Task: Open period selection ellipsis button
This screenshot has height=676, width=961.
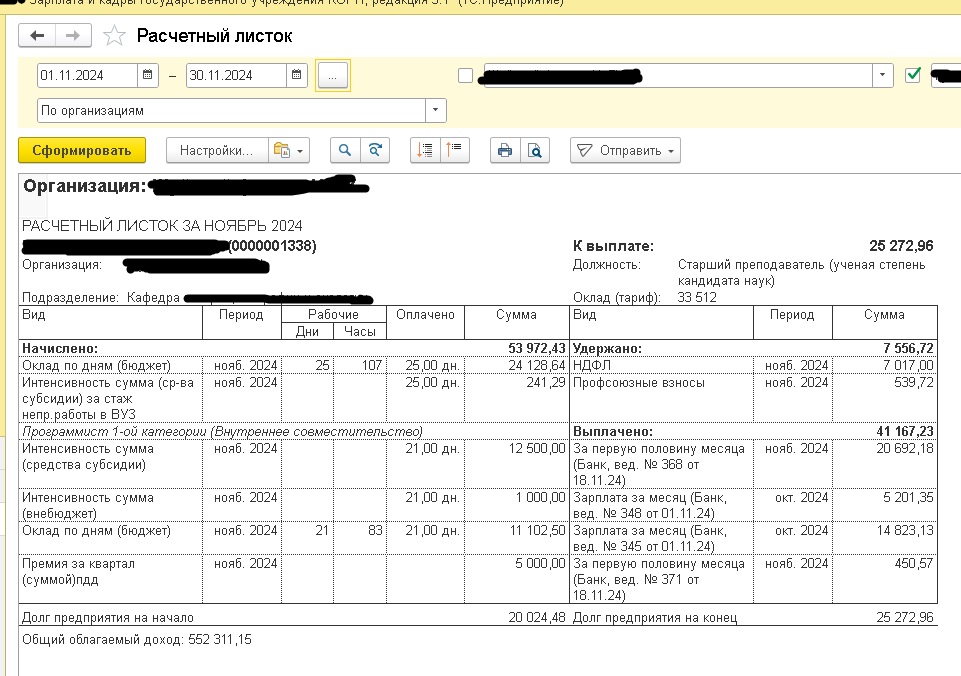Action: pyautogui.click(x=333, y=76)
